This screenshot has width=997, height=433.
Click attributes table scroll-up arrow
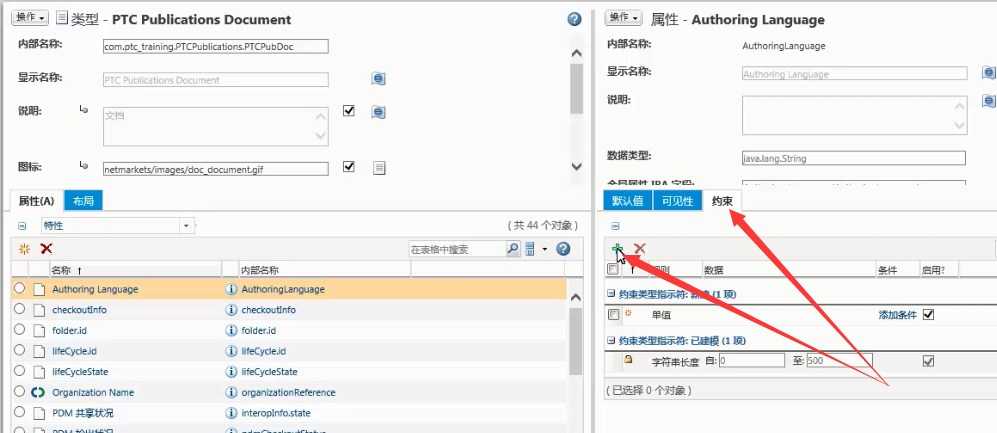click(575, 298)
